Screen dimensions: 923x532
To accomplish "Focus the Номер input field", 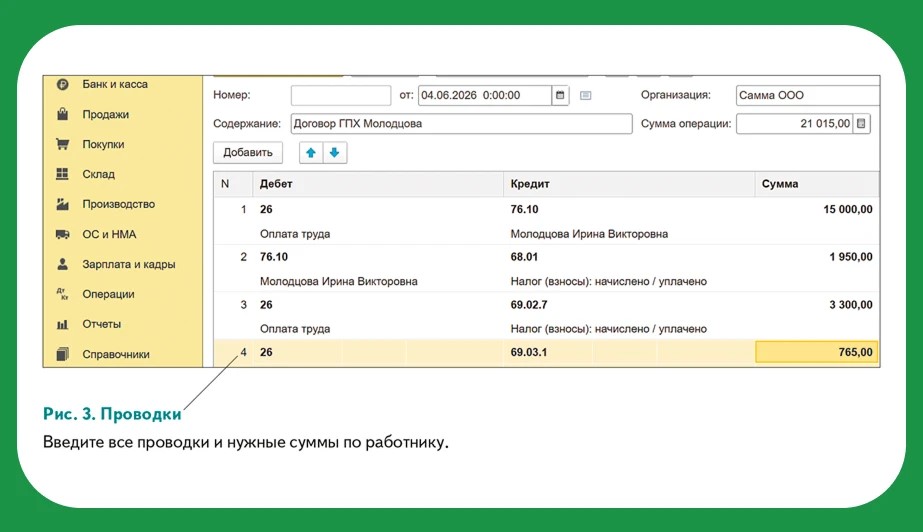I will coord(341,95).
